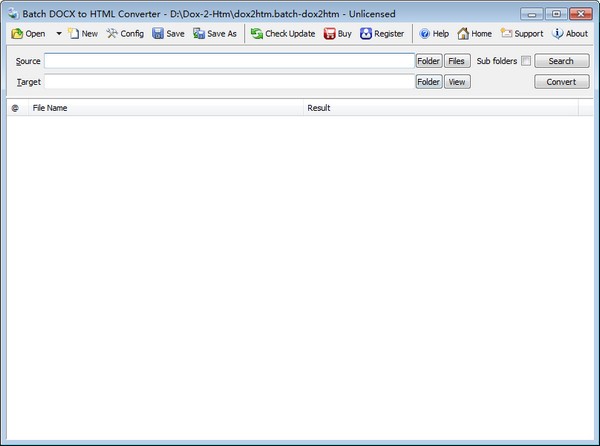Click the Search button
600x446 pixels.
point(561,61)
